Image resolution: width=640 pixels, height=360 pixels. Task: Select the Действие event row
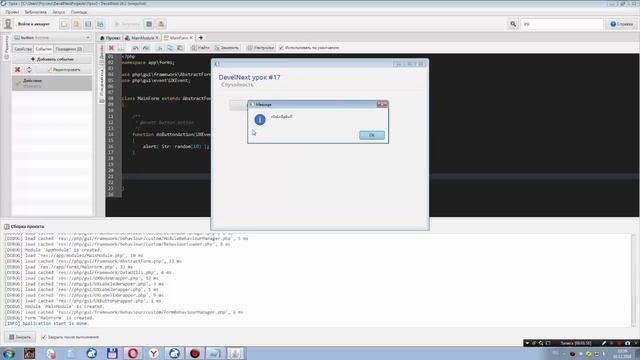coord(52,83)
